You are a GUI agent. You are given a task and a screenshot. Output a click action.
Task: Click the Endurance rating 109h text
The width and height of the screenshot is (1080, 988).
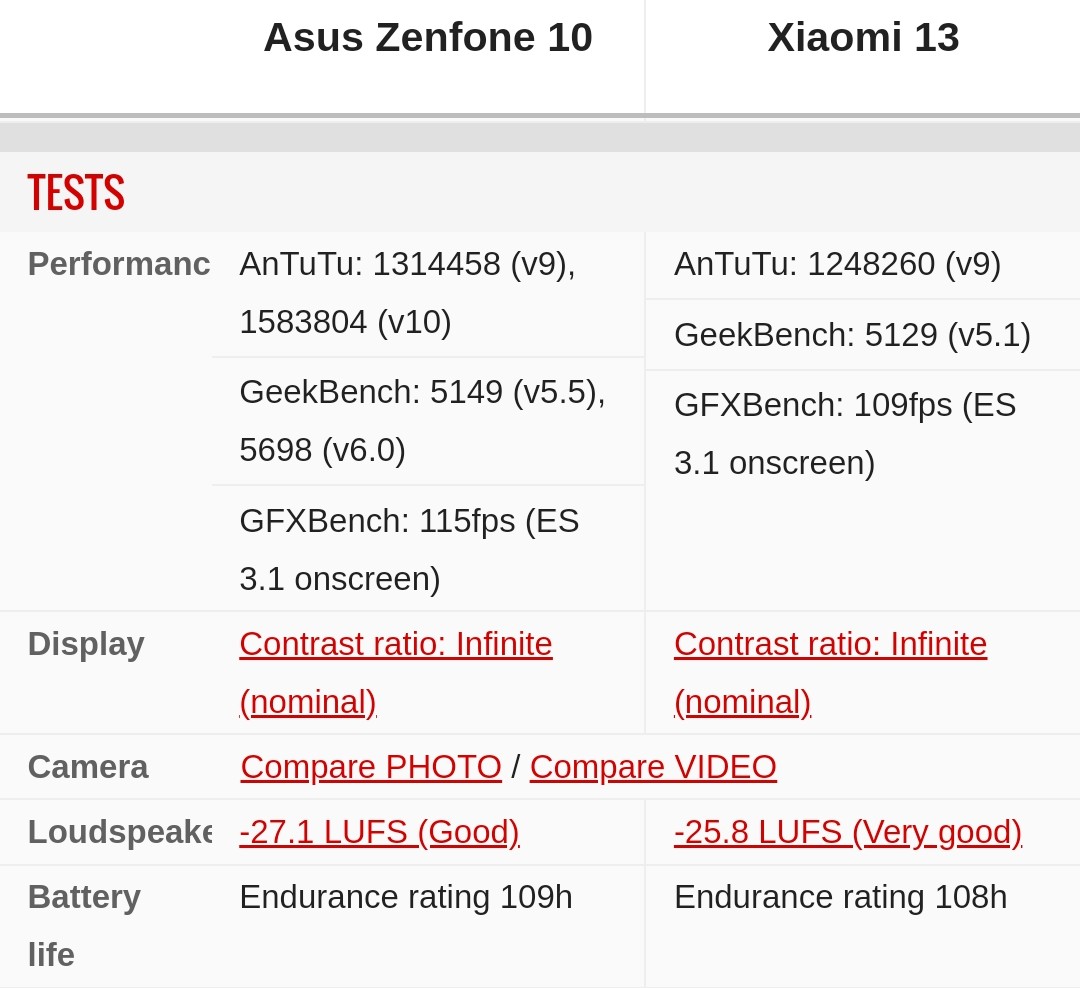point(406,897)
